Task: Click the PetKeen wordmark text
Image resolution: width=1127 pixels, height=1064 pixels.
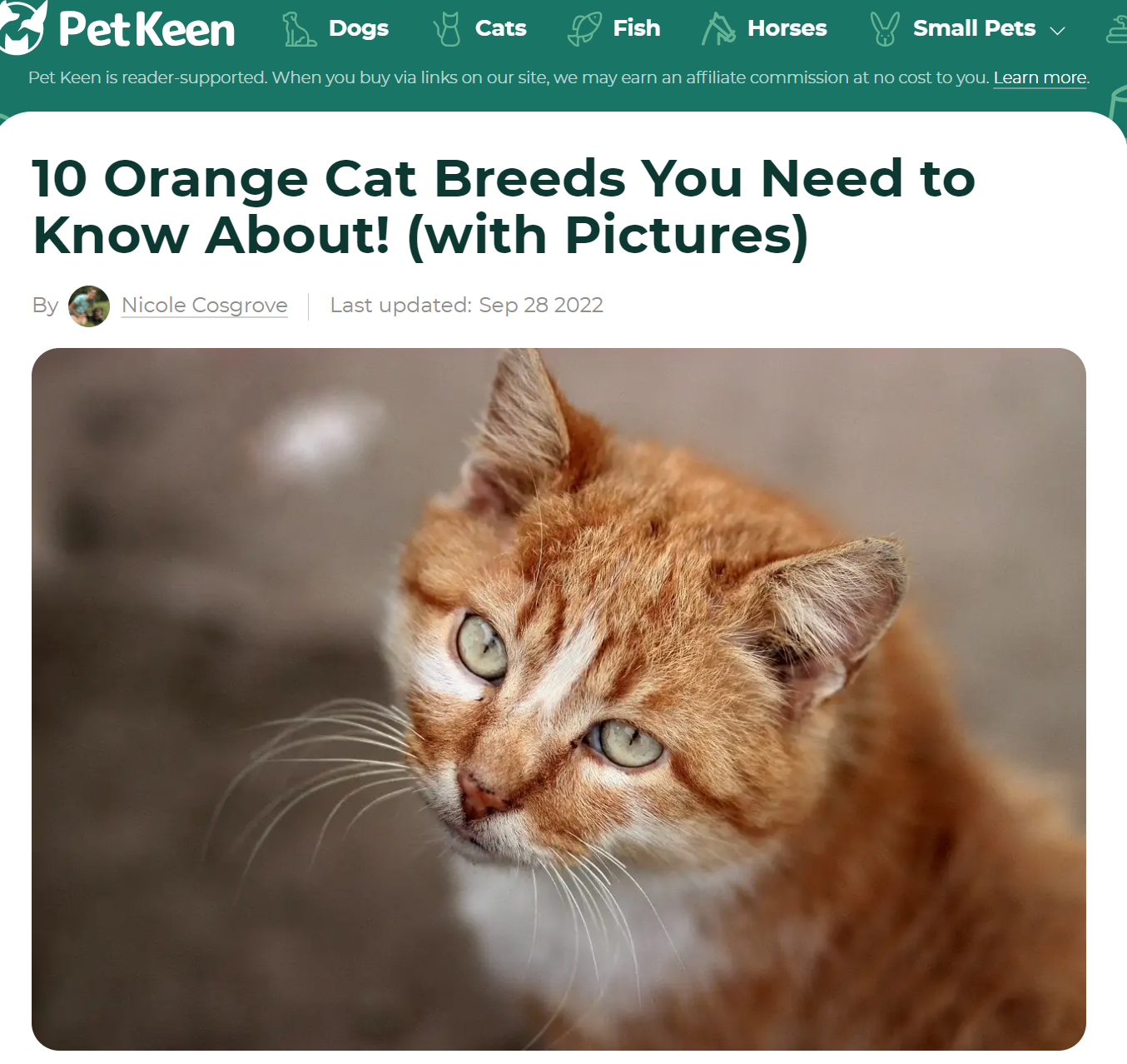Action: click(x=146, y=30)
